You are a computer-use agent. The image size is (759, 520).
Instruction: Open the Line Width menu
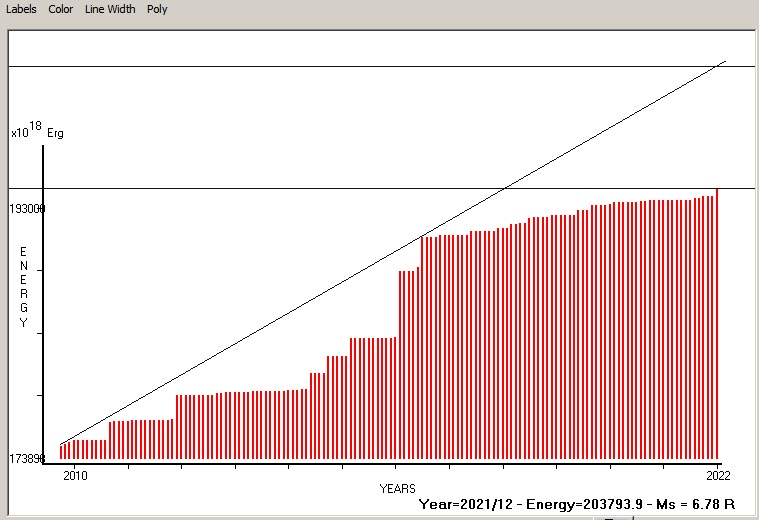coord(110,9)
